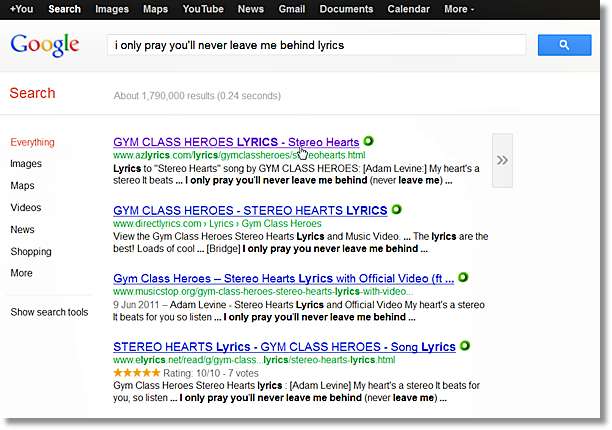Image resolution: width=612 pixels, height=430 pixels.
Task: Open Maps from the top bar
Action: (155, 9)
